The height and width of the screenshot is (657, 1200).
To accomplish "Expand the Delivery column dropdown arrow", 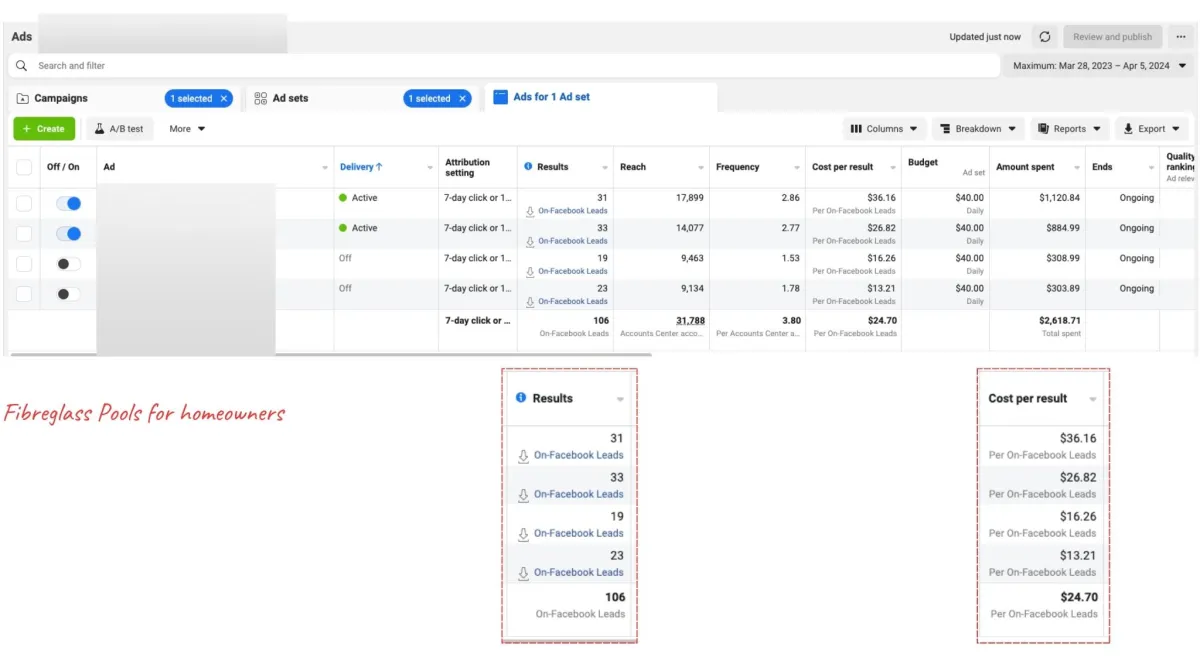I will pyautogui.click(x=430, y=168).
